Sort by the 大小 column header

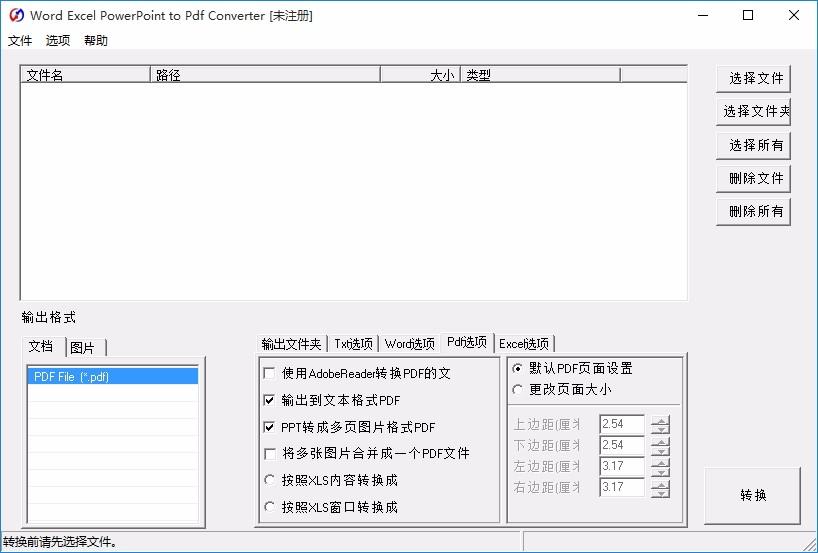(420, 75)
